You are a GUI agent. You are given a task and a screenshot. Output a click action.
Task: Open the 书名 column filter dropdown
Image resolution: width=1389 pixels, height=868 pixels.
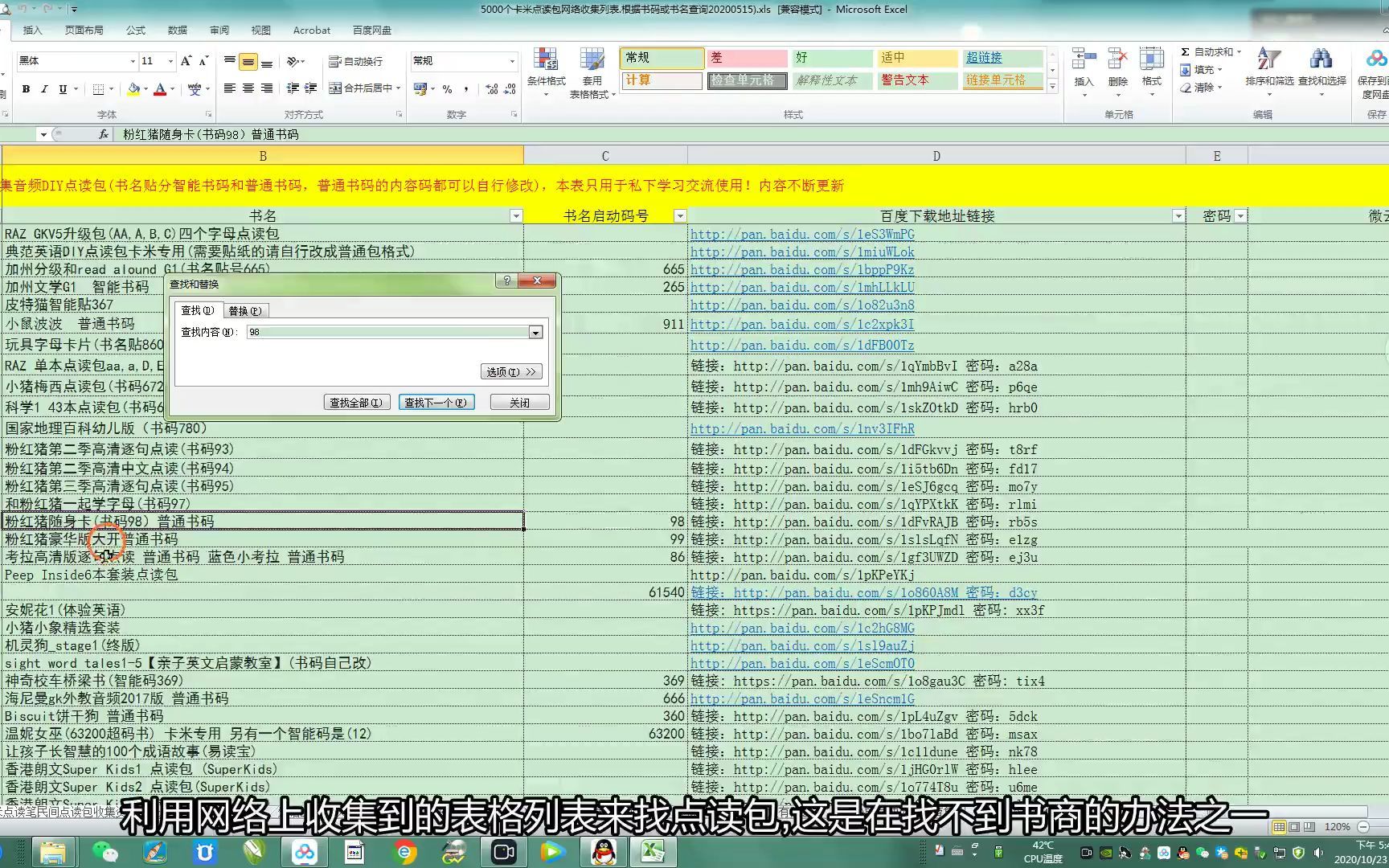point(516,216)
